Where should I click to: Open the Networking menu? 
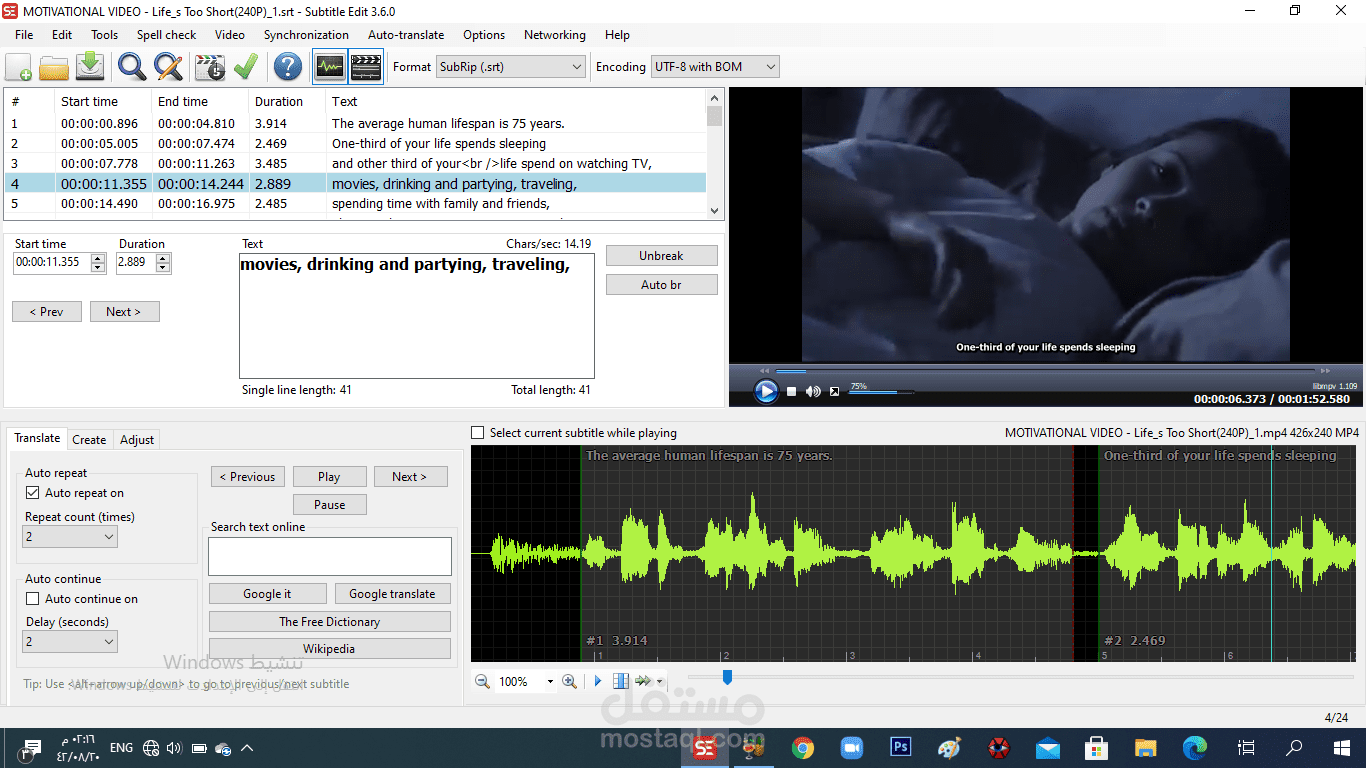click(x=555, y=35)
